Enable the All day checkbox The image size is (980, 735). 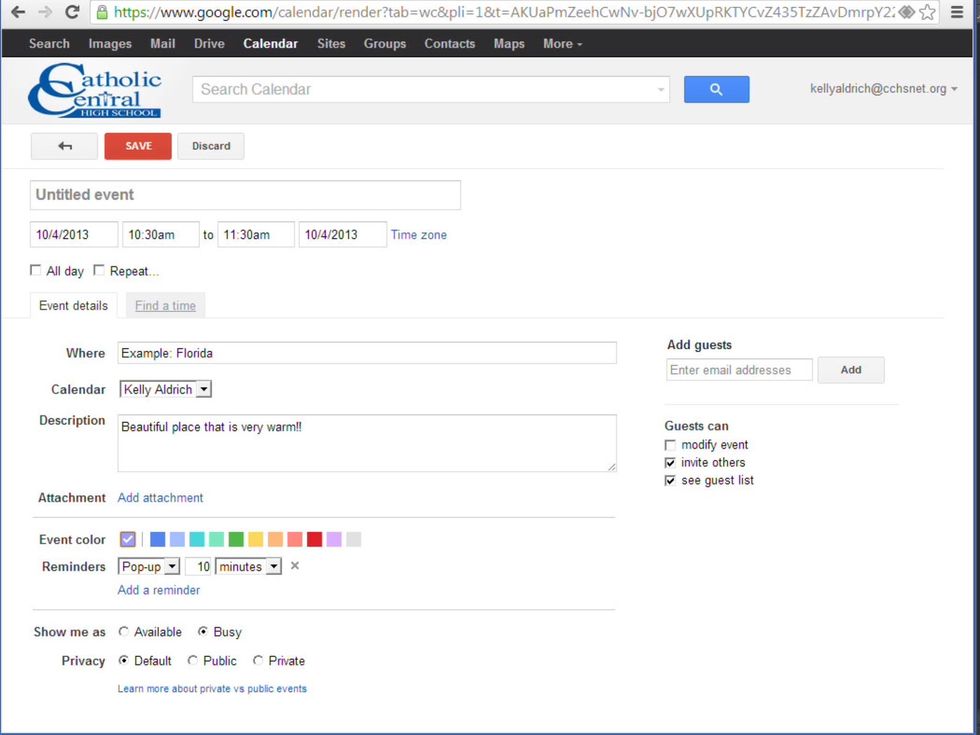click(36, 270)
